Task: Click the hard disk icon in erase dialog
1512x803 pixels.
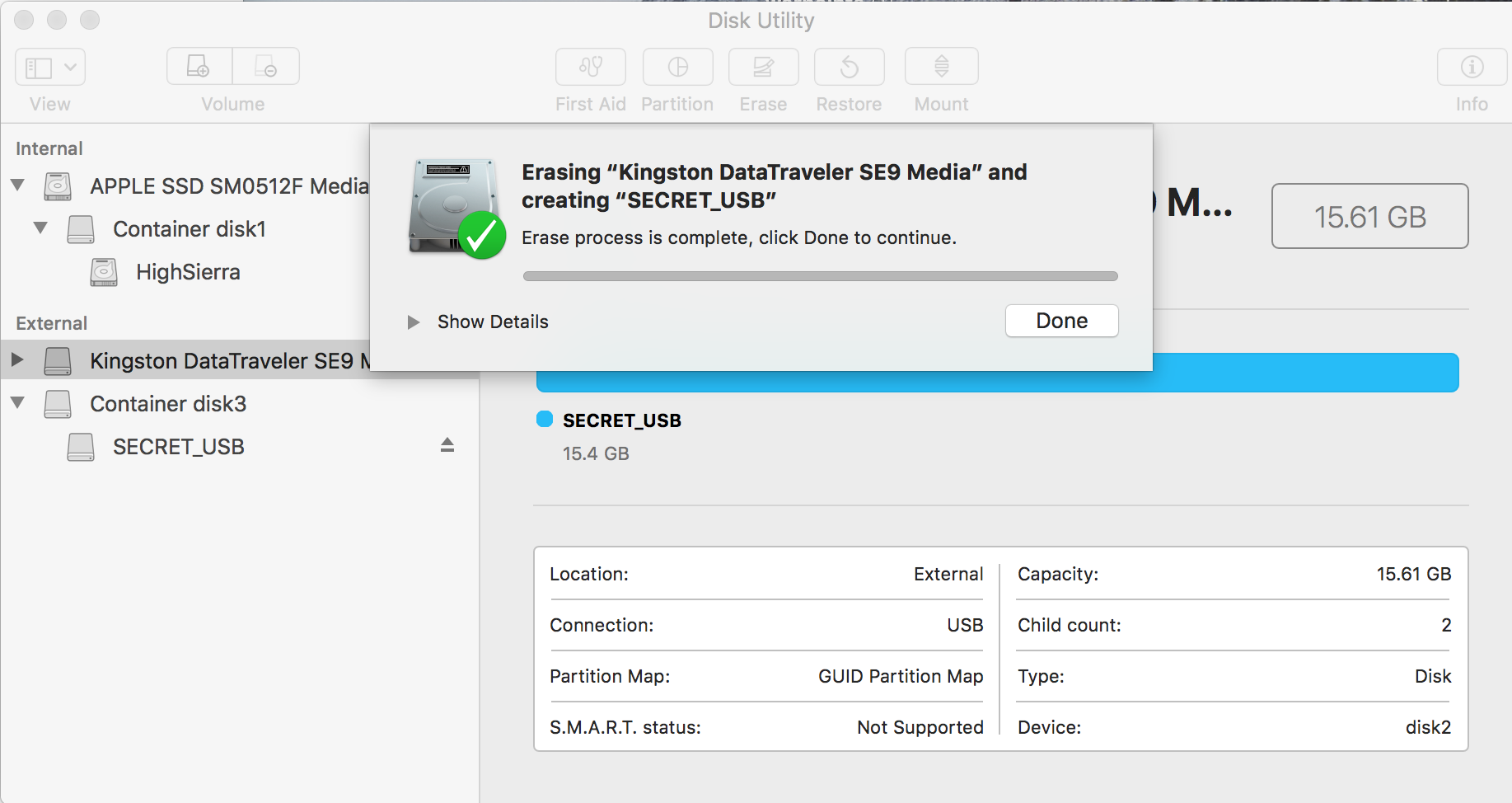Action: 456,208
